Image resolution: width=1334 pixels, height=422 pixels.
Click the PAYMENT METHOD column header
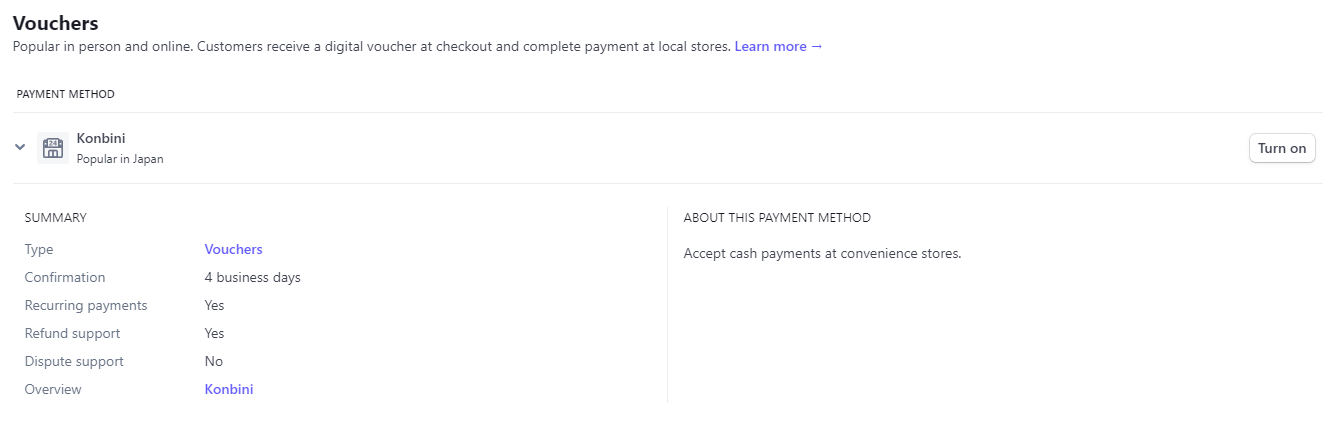coord(66,94)
